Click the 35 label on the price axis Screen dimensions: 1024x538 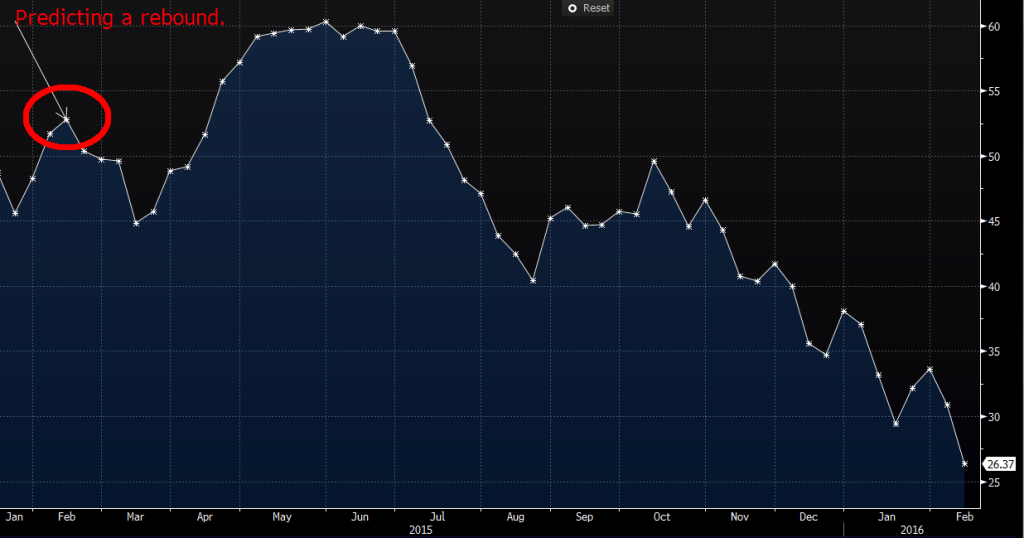994,352
